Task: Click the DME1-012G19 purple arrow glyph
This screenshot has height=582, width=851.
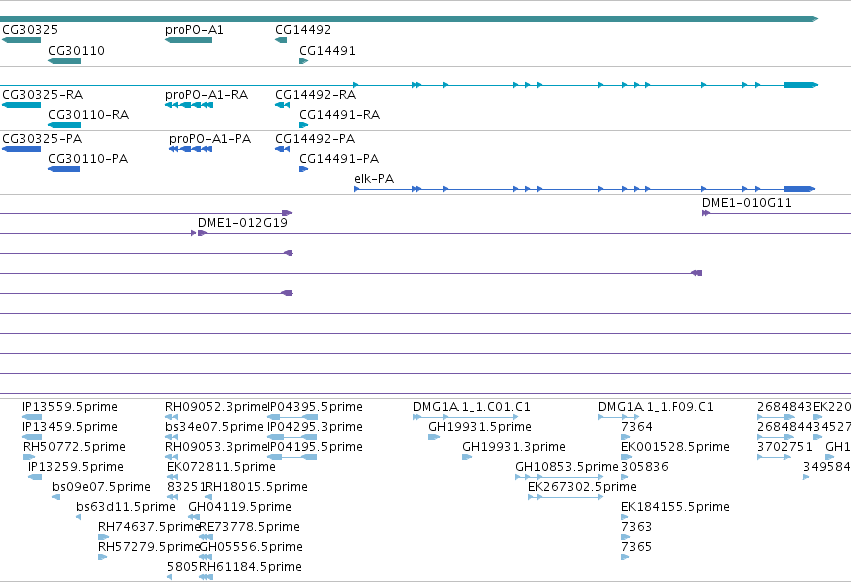Action: click(202, 233)
